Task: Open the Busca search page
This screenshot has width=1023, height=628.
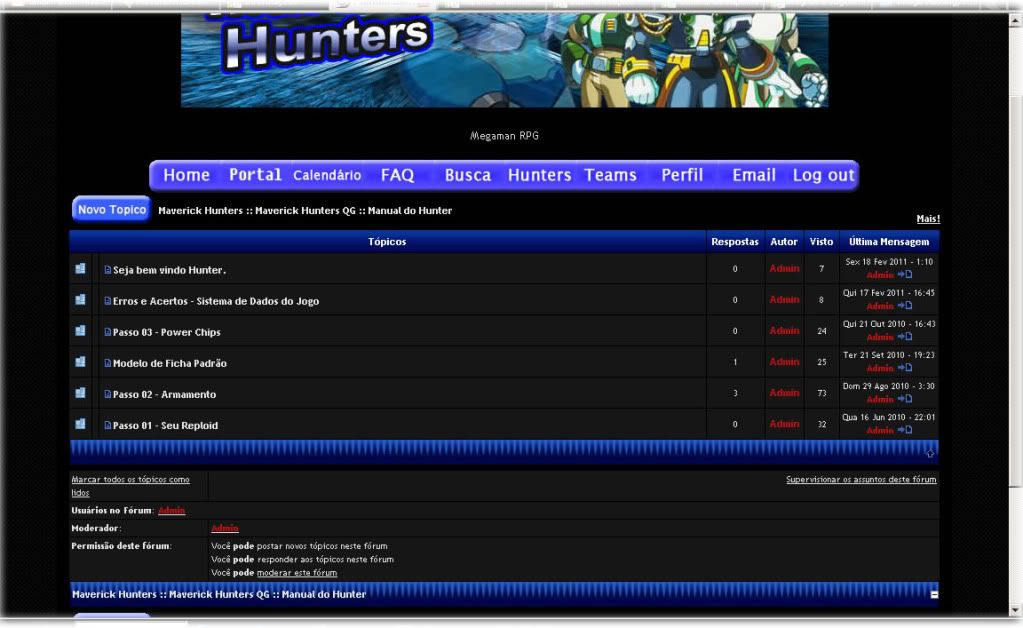Action: coord(468,175)
